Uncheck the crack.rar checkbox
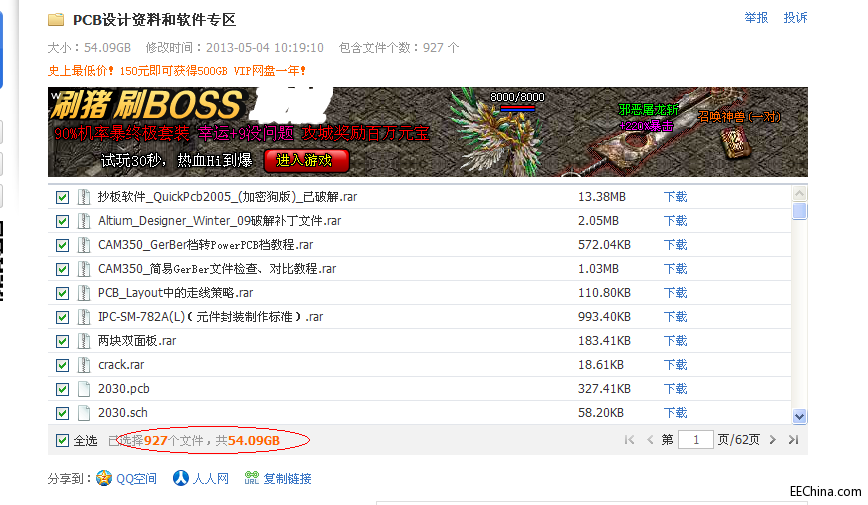Image resolution: width=868 pixels, height=505 pixels. click(x=63, y=365)
